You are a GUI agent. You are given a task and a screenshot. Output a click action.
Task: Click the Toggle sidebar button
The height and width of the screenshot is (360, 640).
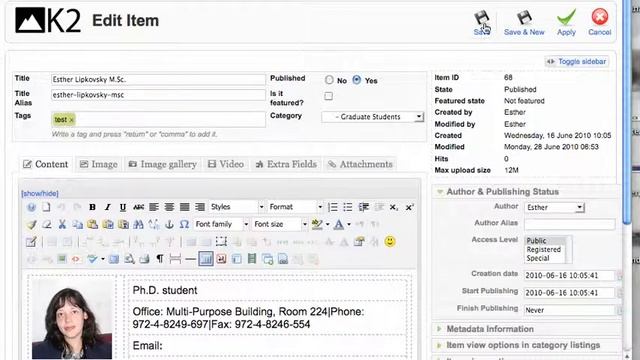[x=576, y=62]
